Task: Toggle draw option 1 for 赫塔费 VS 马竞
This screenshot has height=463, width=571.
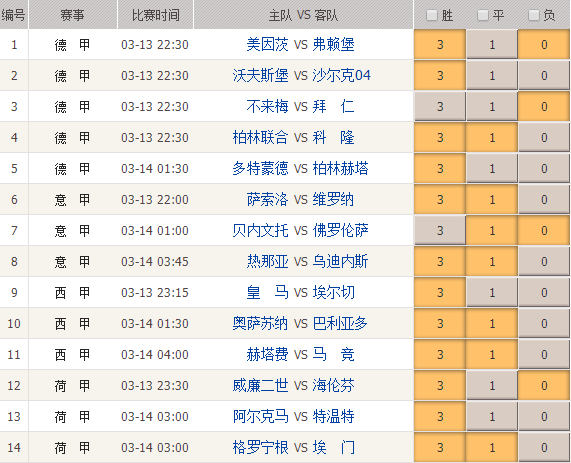Action: (492, 354)
